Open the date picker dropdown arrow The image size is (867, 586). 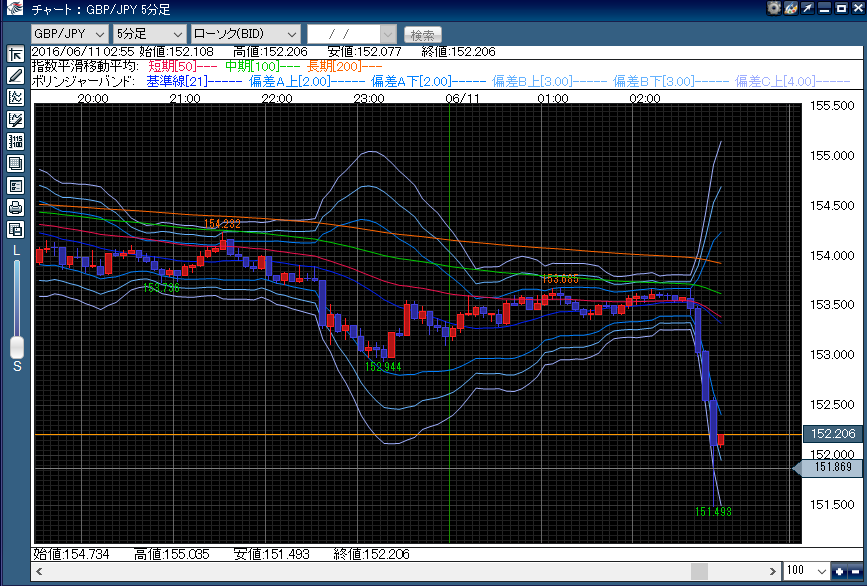[388, 34]
